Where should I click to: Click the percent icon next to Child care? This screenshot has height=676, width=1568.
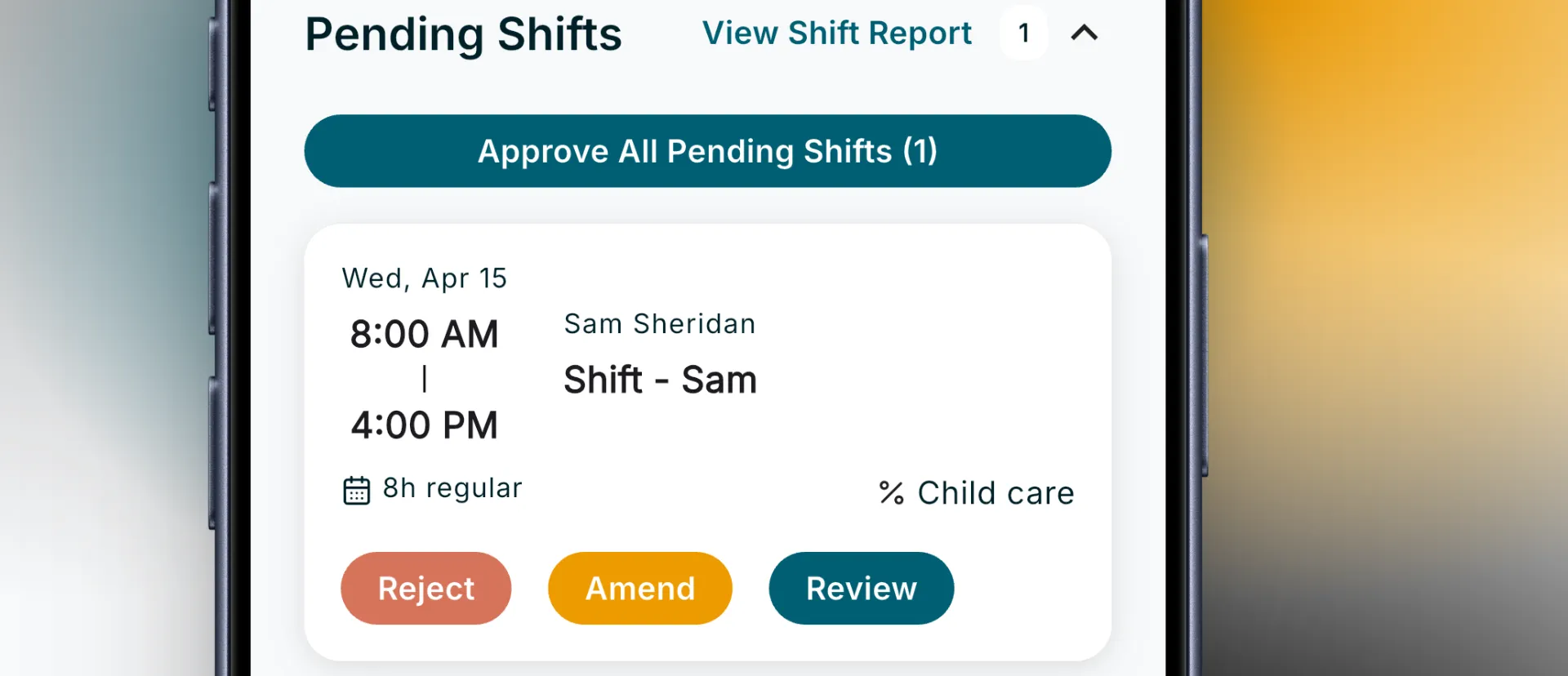click(892, 492)
